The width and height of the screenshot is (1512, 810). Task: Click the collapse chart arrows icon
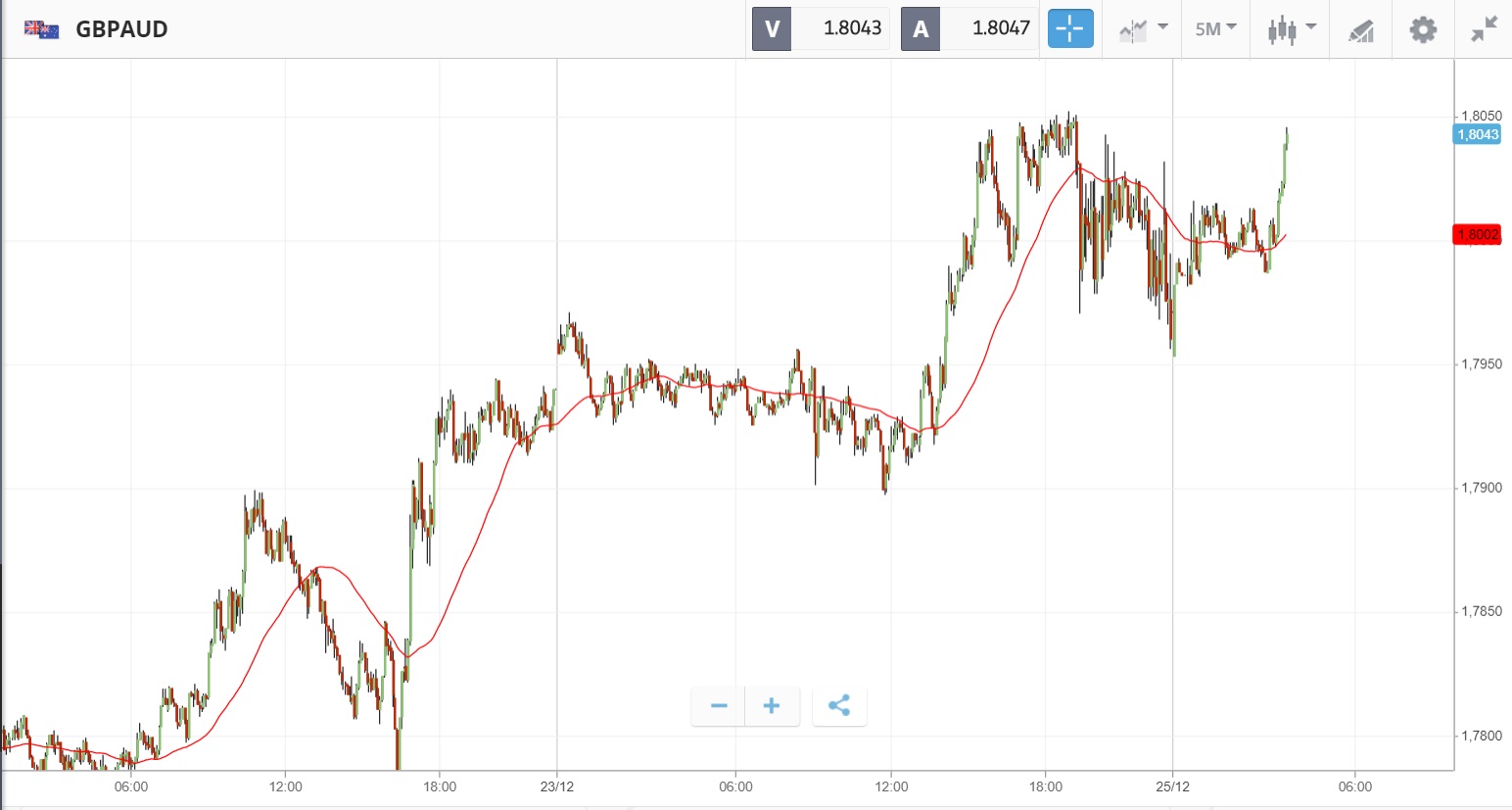point(1484,29)
